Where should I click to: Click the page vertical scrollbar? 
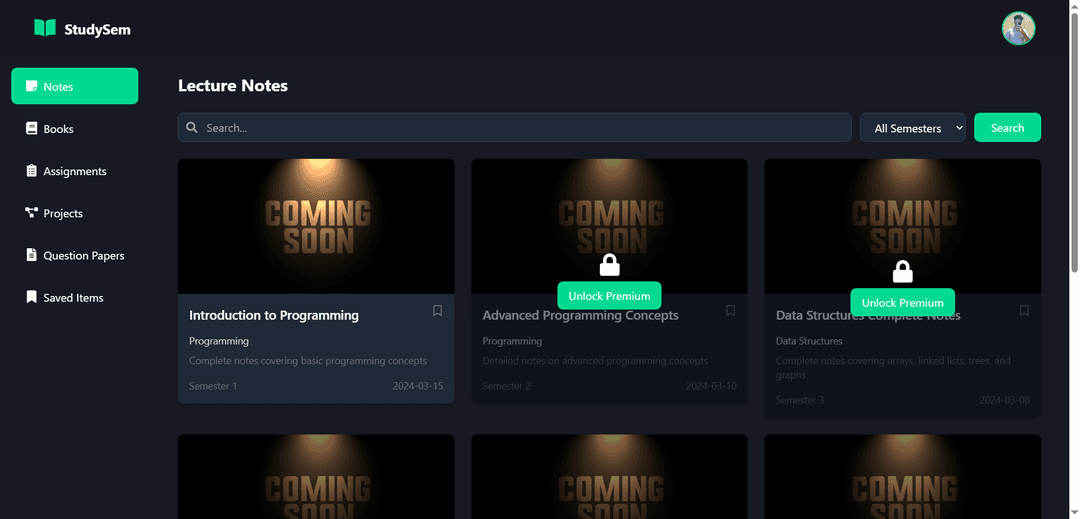[1074, 150]
